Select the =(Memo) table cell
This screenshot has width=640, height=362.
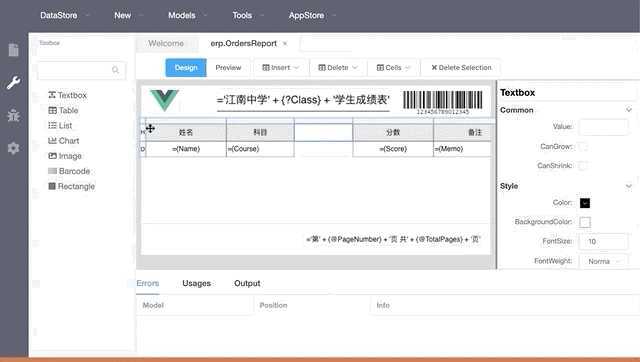point(462,149)
